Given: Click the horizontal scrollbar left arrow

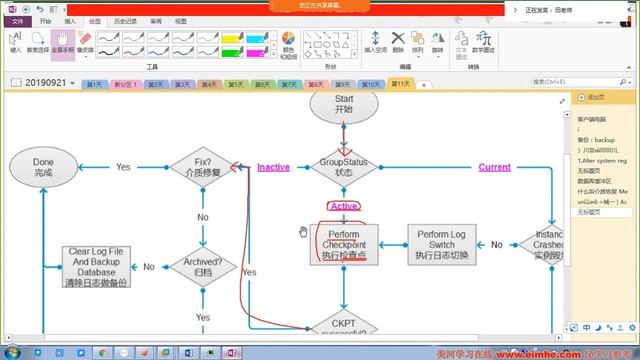Looking at the screenshot, I should (8, 338).
